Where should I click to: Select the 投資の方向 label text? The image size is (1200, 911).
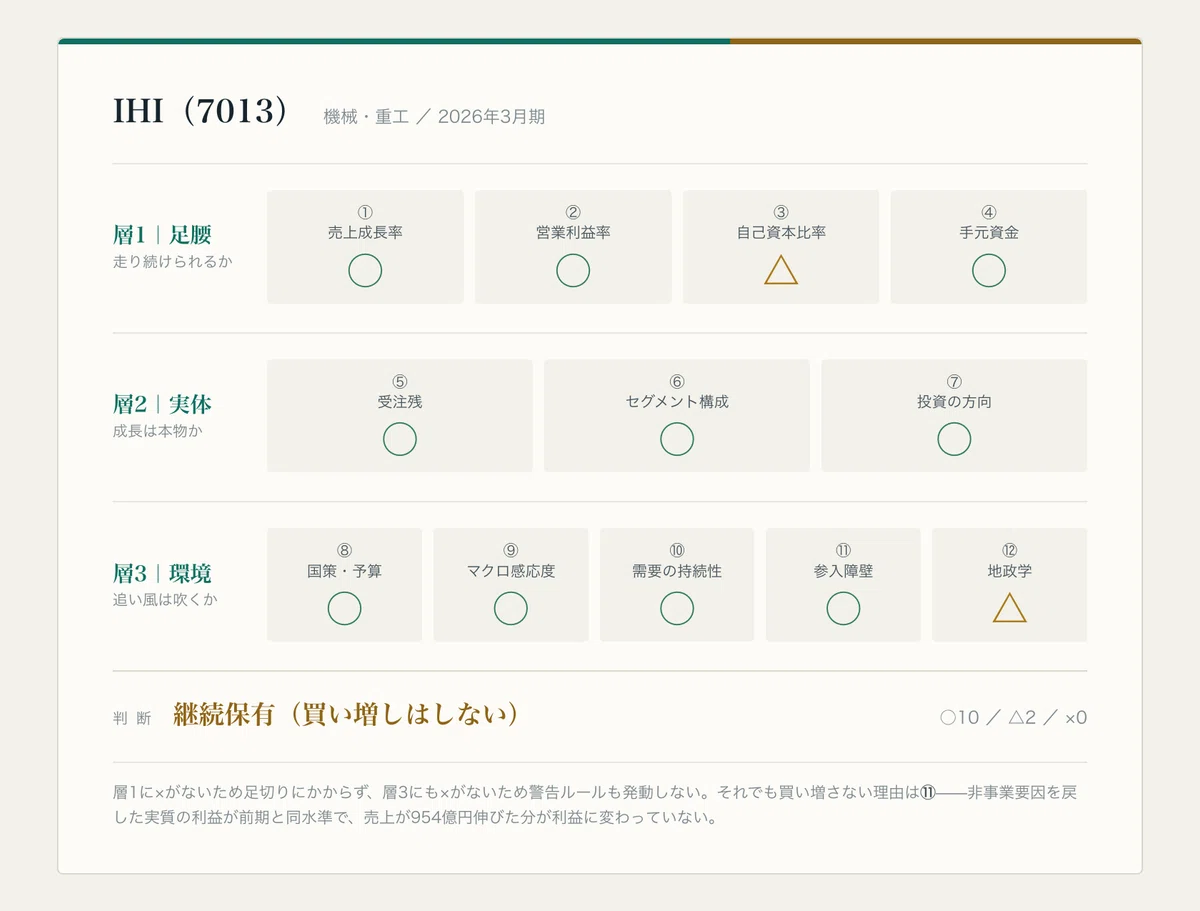coord(954,401)
